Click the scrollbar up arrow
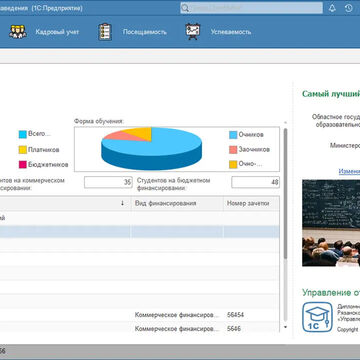 (285, 123)
